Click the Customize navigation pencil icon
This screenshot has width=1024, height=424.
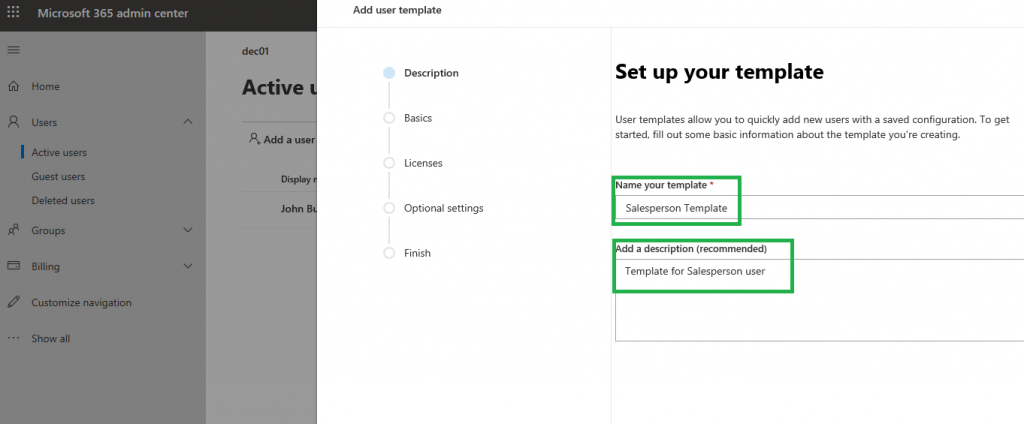(x=14, y=302)
